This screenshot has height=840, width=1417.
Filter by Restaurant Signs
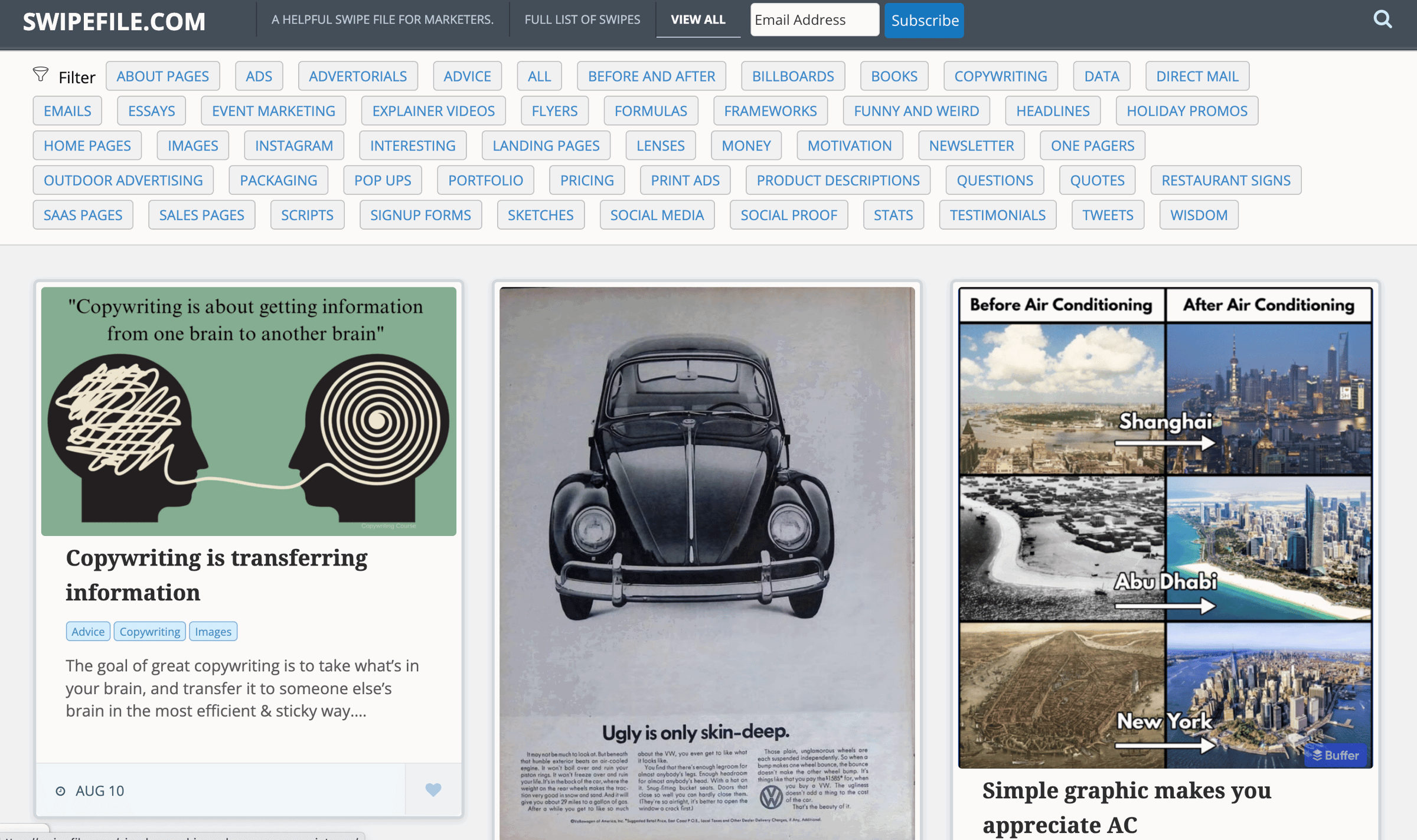[1226, 181]
